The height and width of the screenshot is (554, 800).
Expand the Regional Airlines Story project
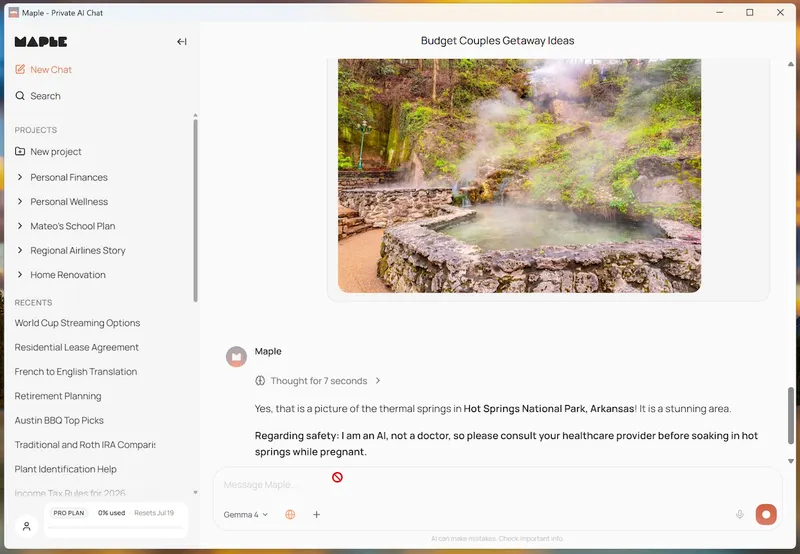[20, 250]
